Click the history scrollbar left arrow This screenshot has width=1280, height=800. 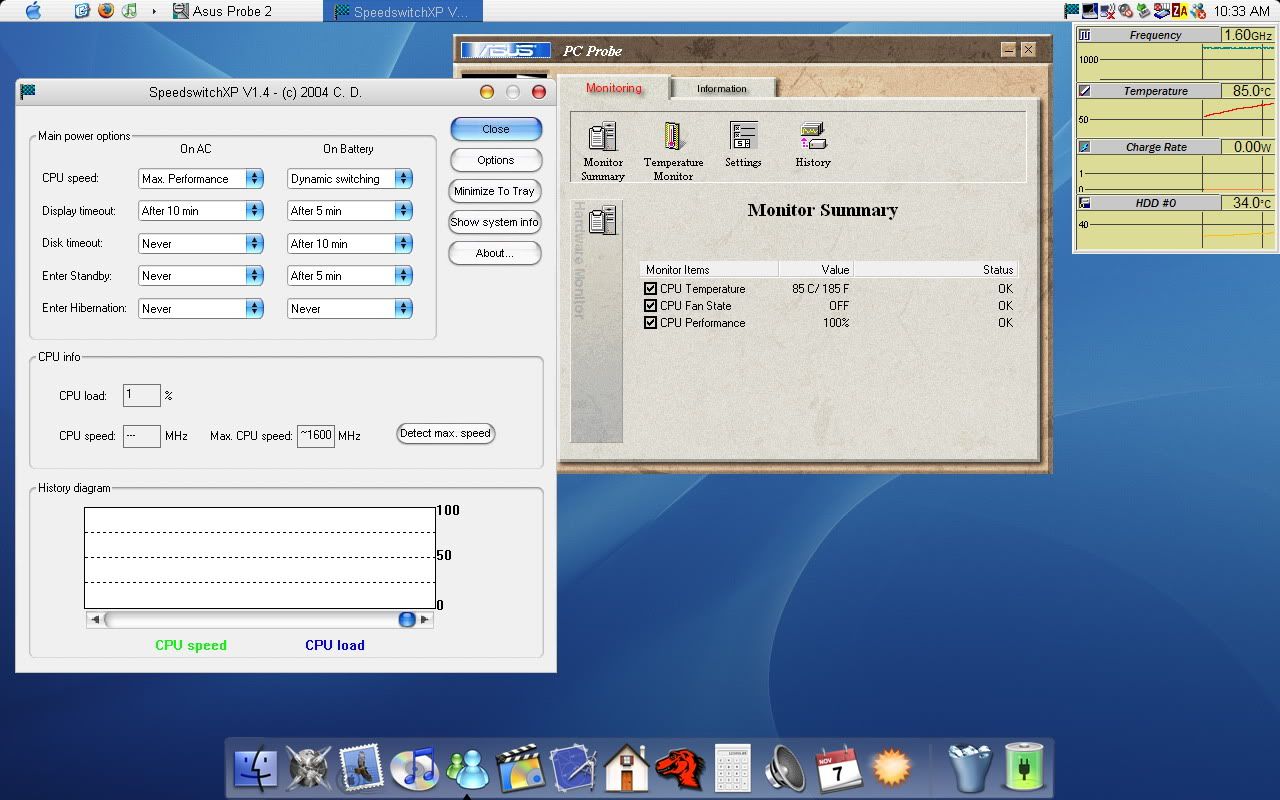[x=95, y=620]
